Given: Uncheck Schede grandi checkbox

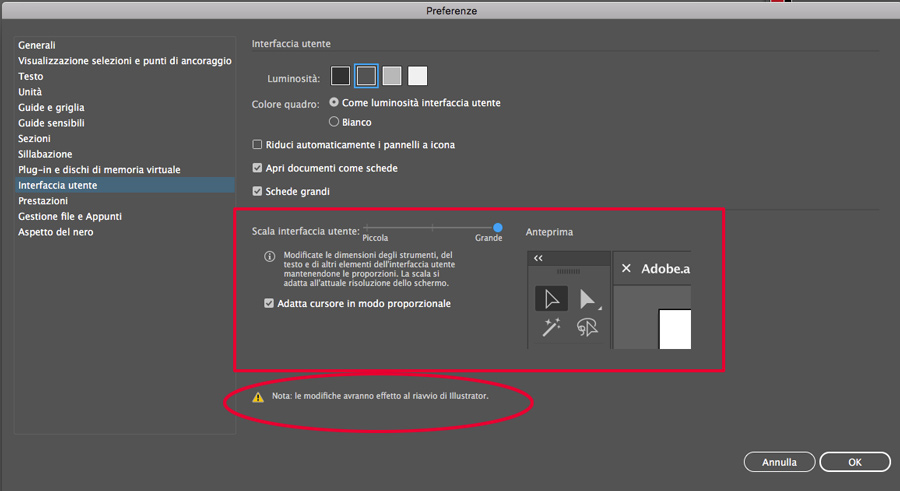Looking at the screenshot, I should coord(257,191).
